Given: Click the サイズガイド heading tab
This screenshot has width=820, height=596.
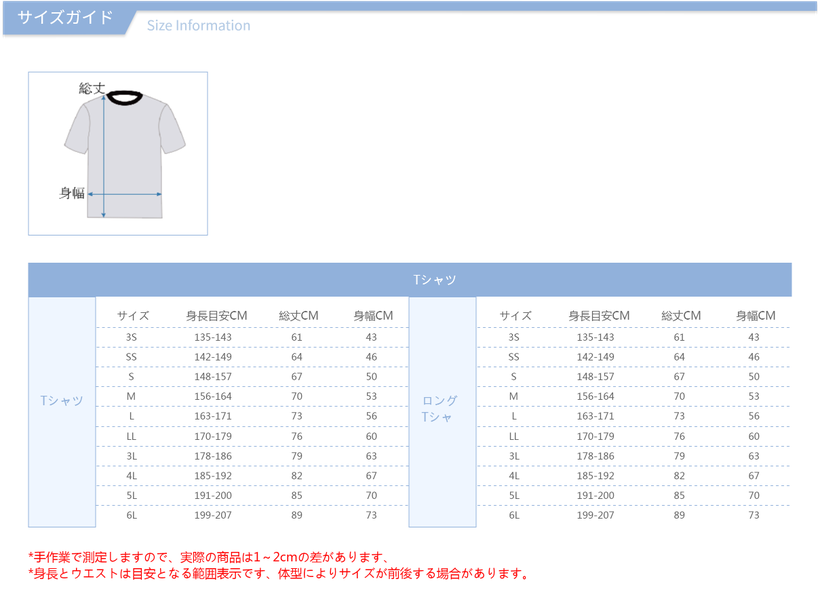Looking at the screenshot, I should [65, 18].
